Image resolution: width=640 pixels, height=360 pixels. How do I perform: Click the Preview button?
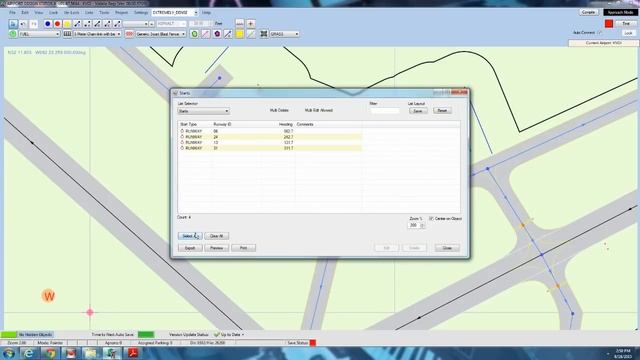[217, 248]
